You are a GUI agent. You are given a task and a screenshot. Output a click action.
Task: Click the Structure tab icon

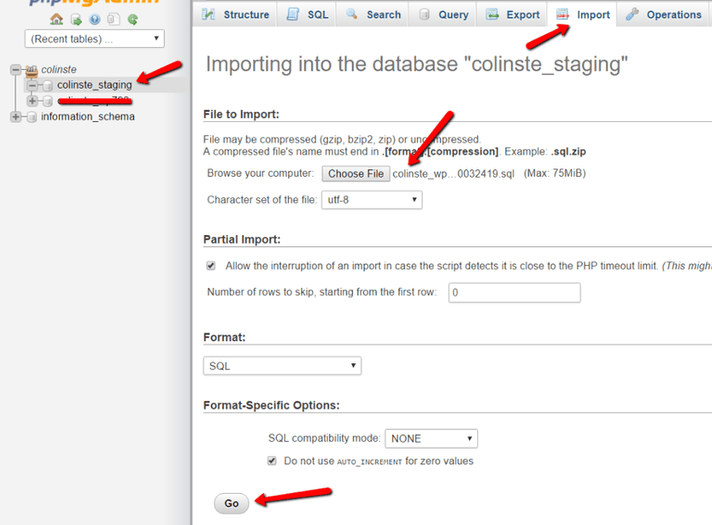coord(208,14)
